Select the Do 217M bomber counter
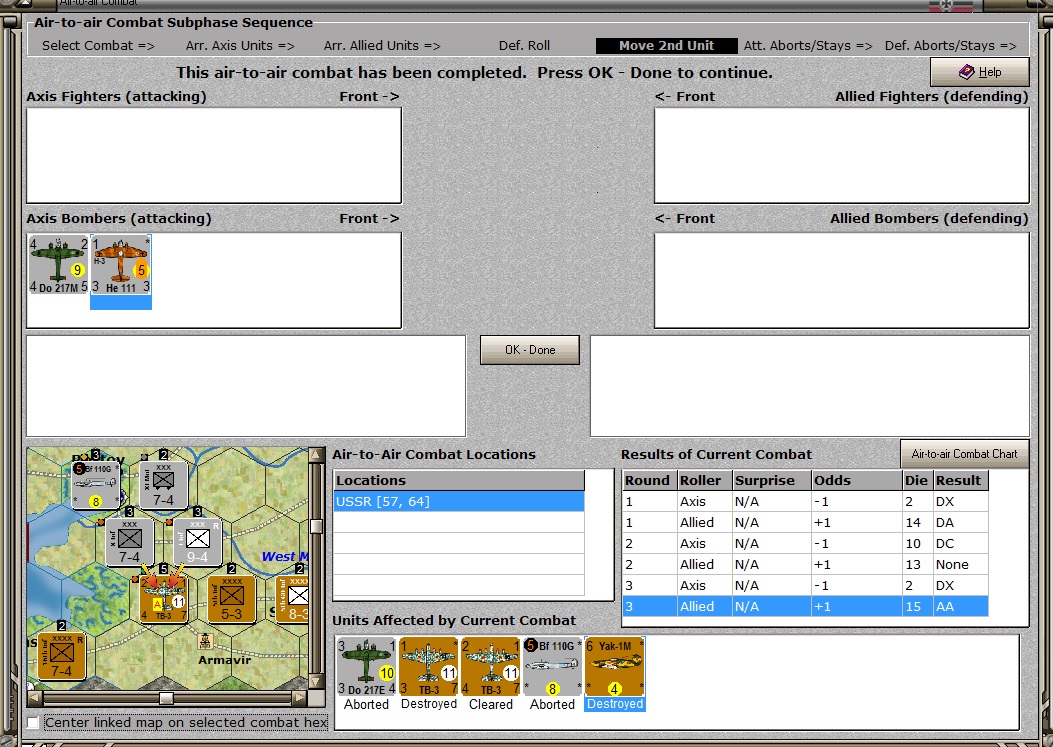This screenshot has width=1053, height=747. point(58,265)
